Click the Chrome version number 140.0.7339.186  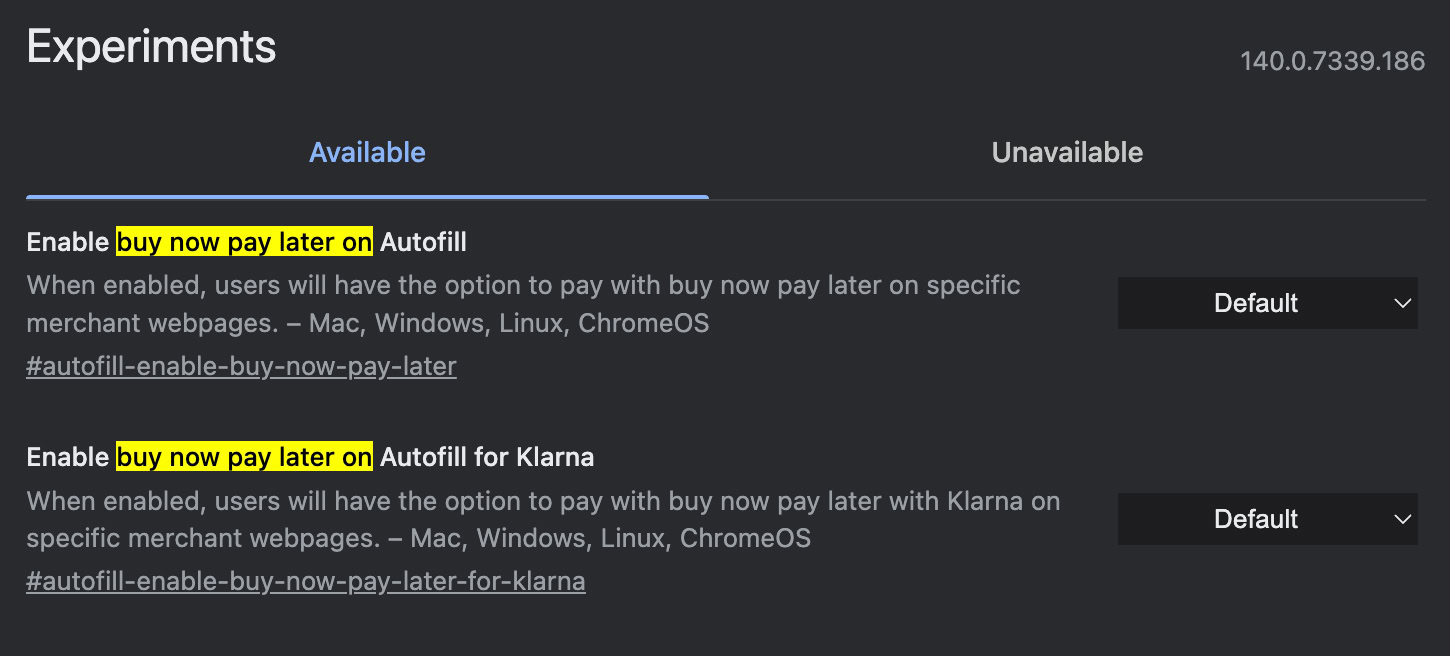(x=1333, y=60)
